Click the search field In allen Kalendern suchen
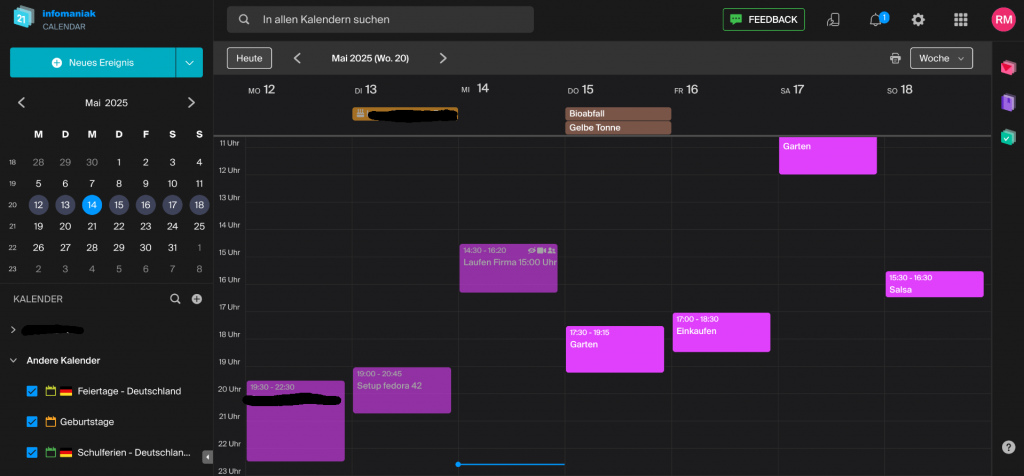The height and width of the screenshot is (476, 1024). click(380, 20)
